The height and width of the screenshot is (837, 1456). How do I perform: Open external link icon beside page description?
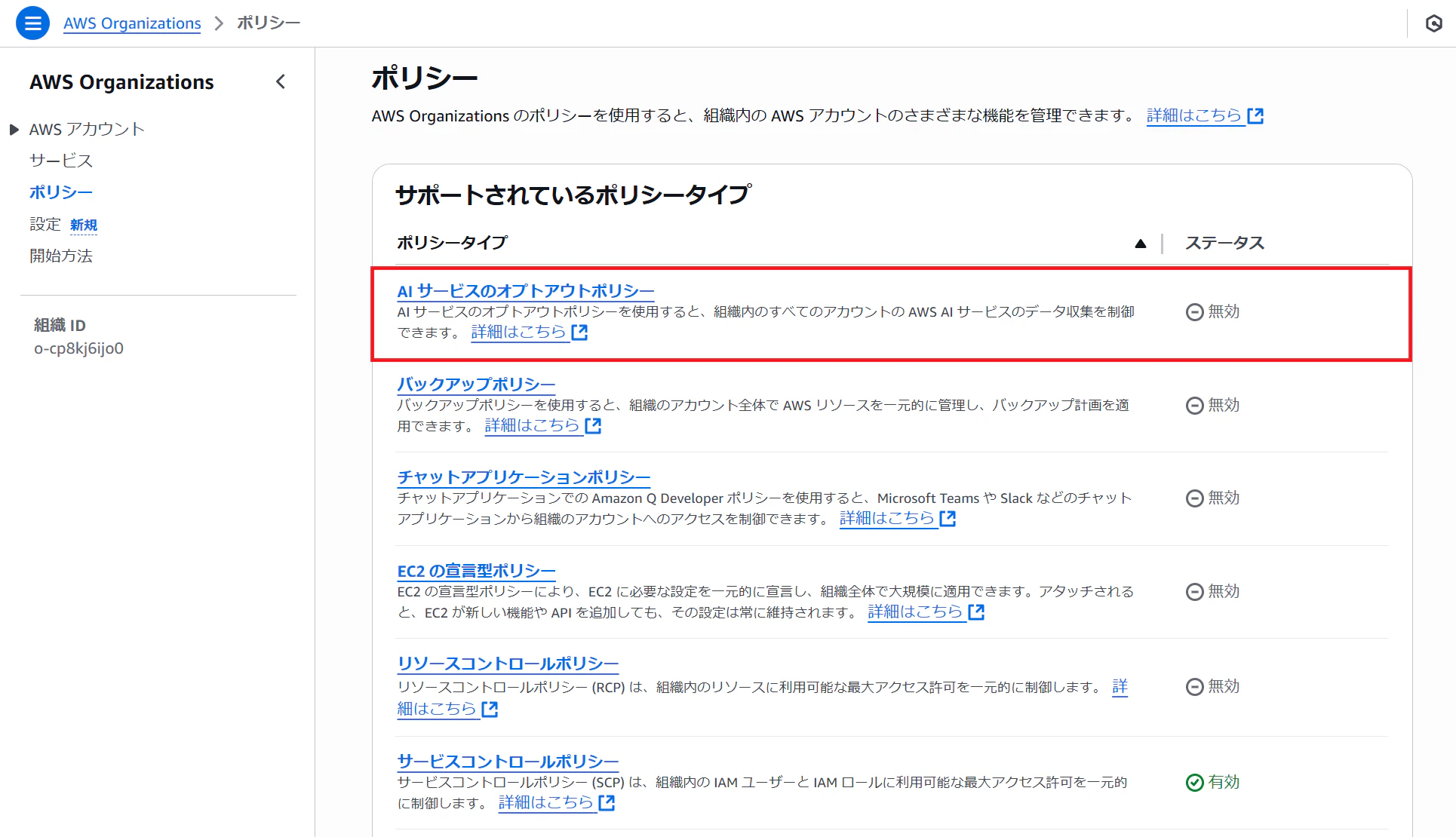pyautogui.click(x=1255, y=116)
